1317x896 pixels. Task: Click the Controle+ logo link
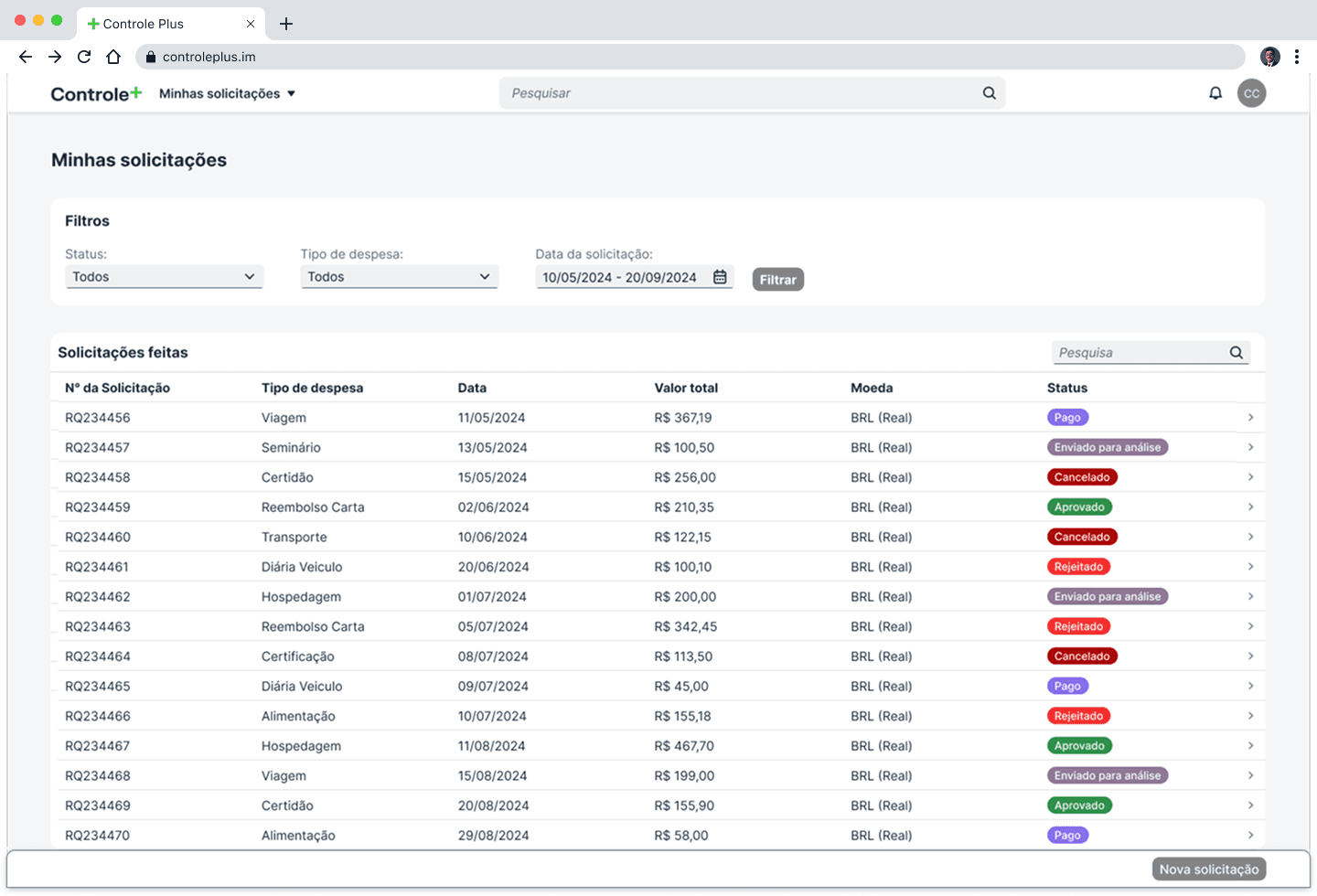96,93
